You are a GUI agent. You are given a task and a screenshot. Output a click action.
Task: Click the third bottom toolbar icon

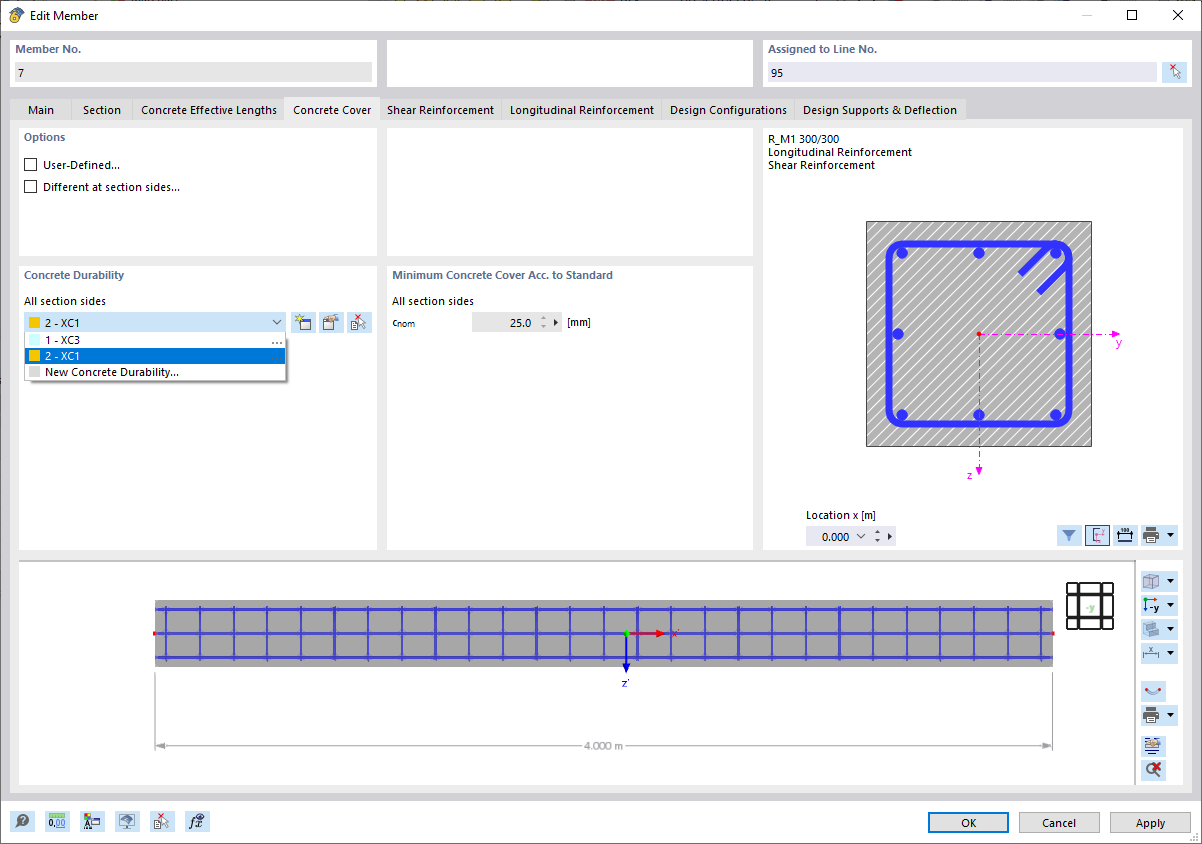[x=92, y=822]
